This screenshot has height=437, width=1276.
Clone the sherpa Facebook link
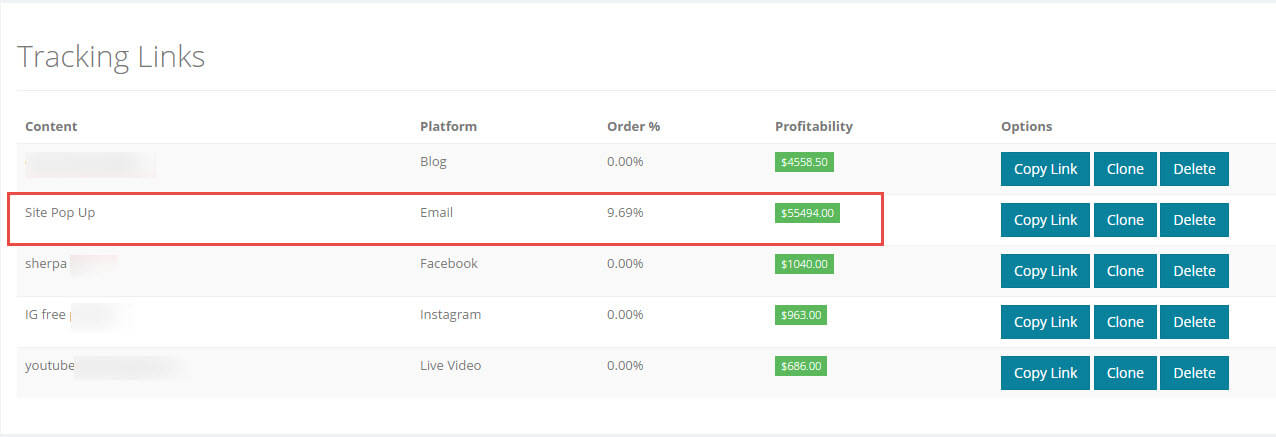point(1125,271)
